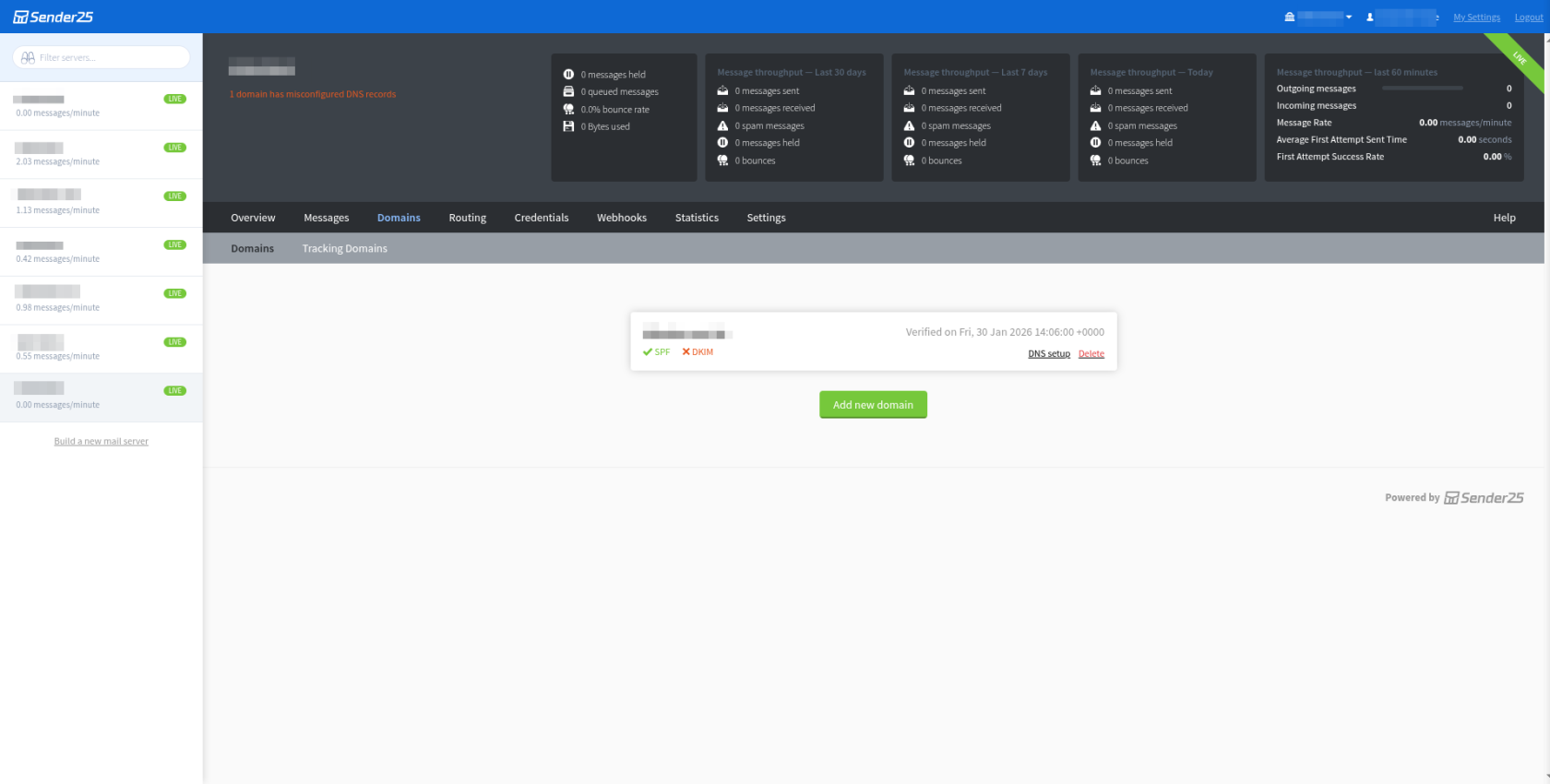Viewport: 1550px width, 784px height.
Task: Click the green SPF check indicator
Action: (x=656, y=352)
